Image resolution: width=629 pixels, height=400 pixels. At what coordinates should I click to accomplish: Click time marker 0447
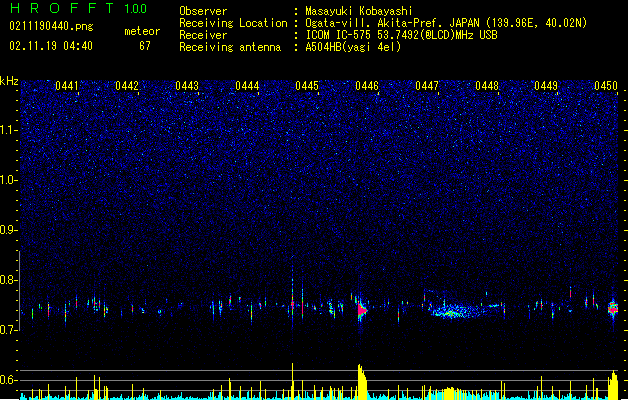tap(427, 86)
